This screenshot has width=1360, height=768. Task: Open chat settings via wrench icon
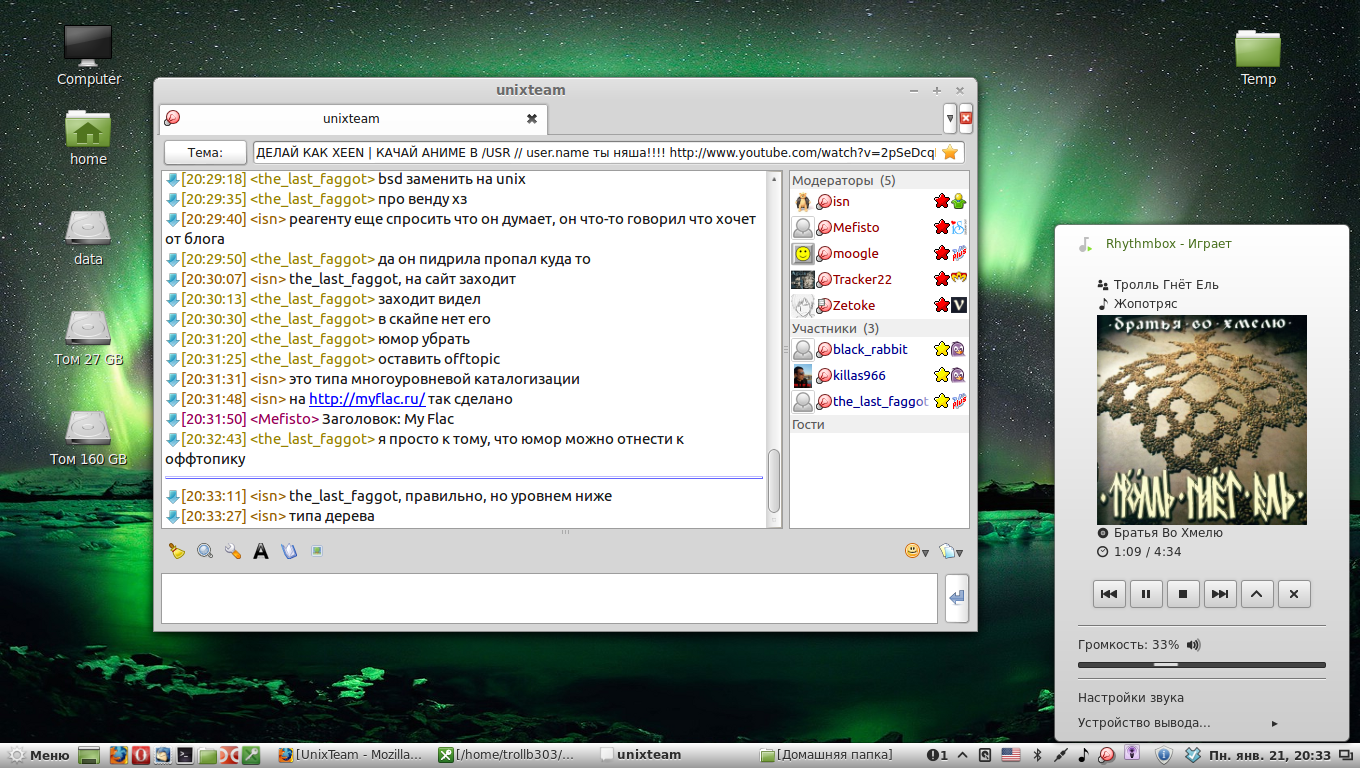[233, 551]
